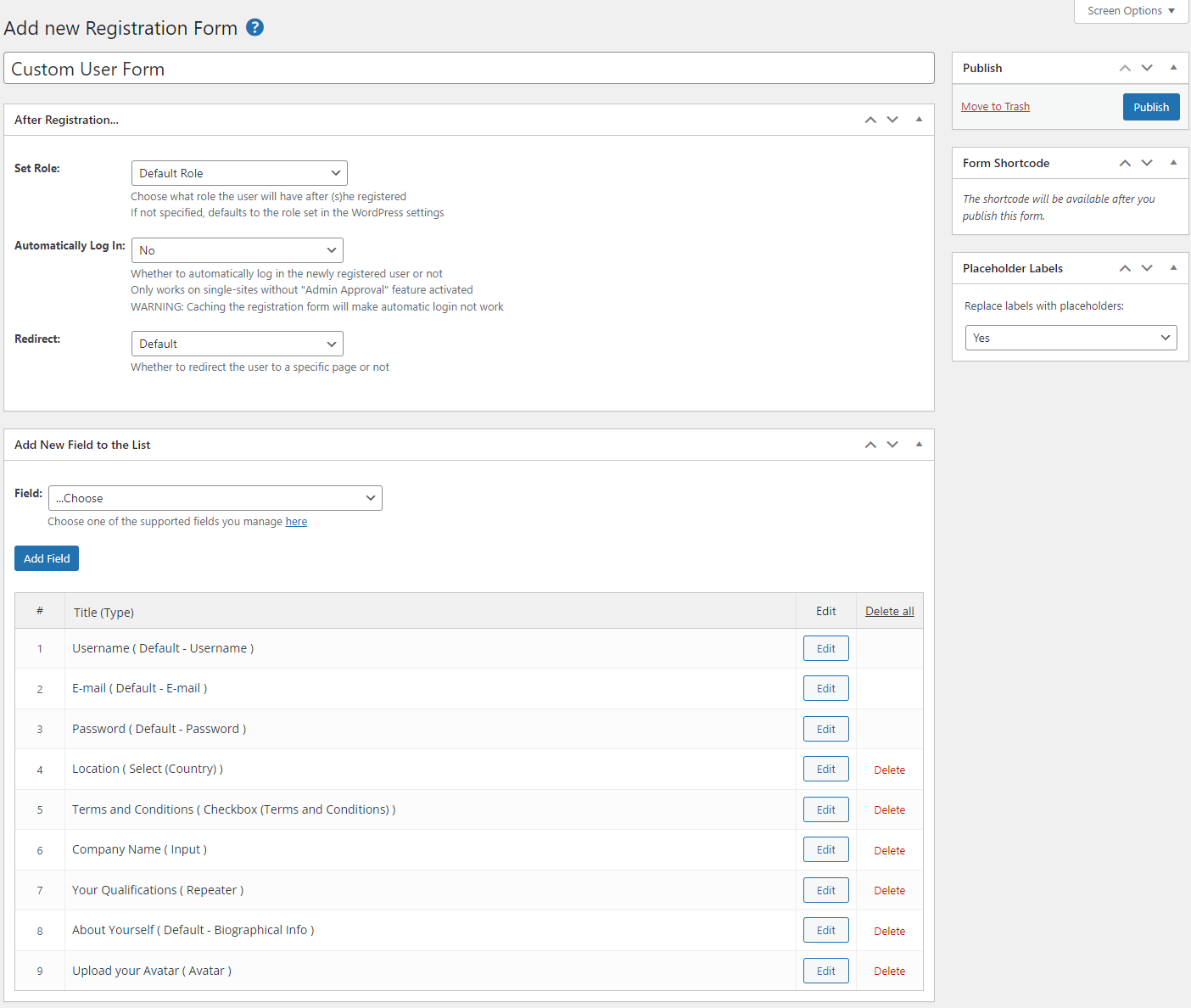Screen dimensions: 1191x1008
Task: Collapse the After Registration panel
Action: coord(919,120)
